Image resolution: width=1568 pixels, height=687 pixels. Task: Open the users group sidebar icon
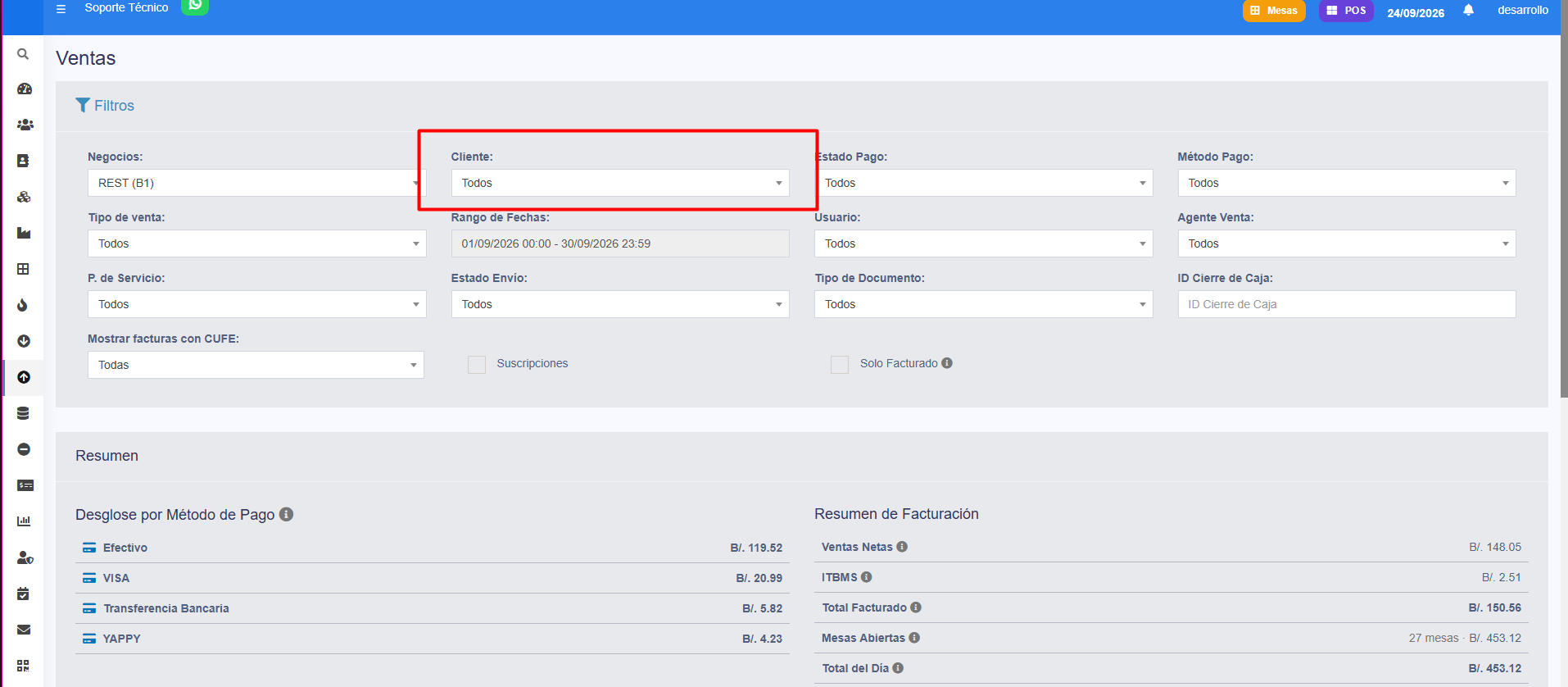[25, 125]
